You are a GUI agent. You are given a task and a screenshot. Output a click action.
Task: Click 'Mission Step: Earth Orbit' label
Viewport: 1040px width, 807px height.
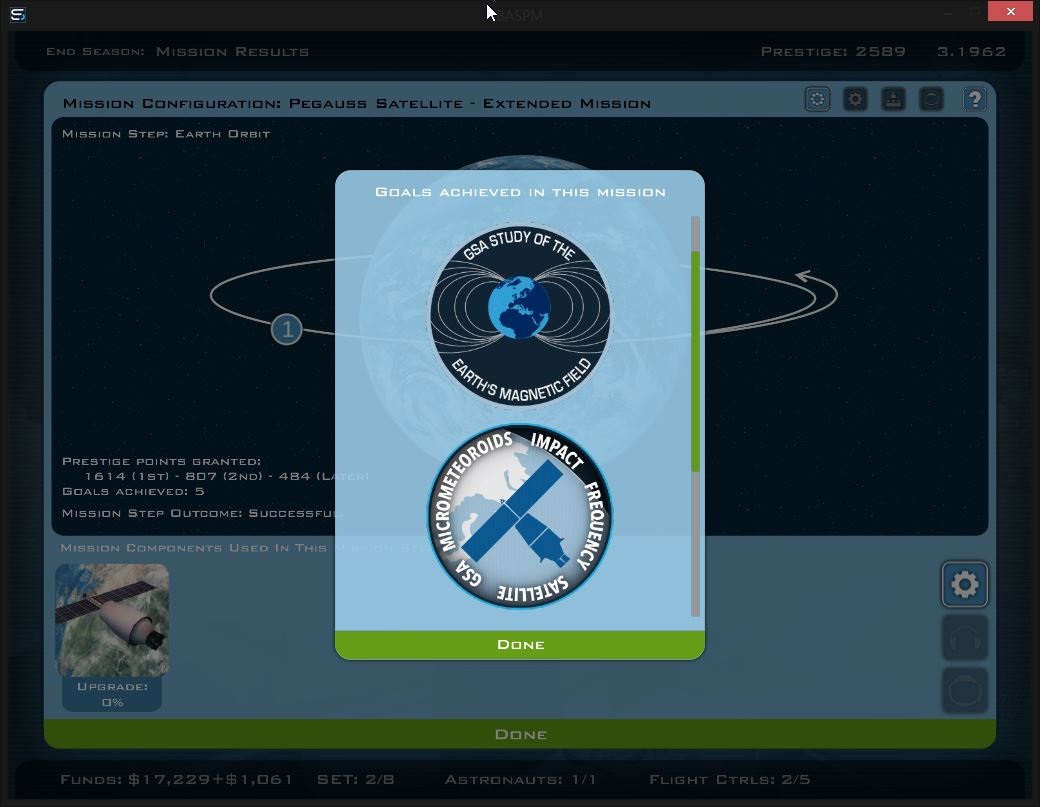[x=166, y=134]
